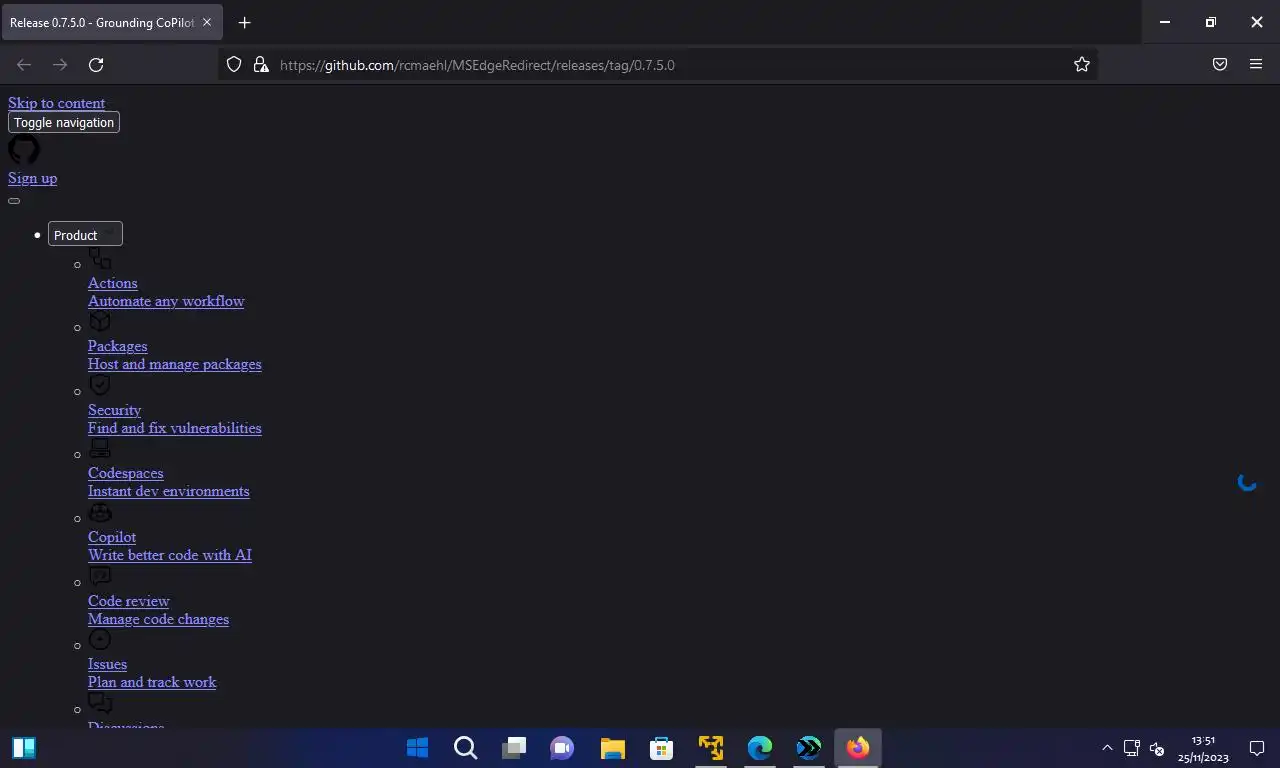Click the Discussions chat bubbles icon
Image resolution: width=1280 pixels, height=768 pixels.
[x=100, y=703]
